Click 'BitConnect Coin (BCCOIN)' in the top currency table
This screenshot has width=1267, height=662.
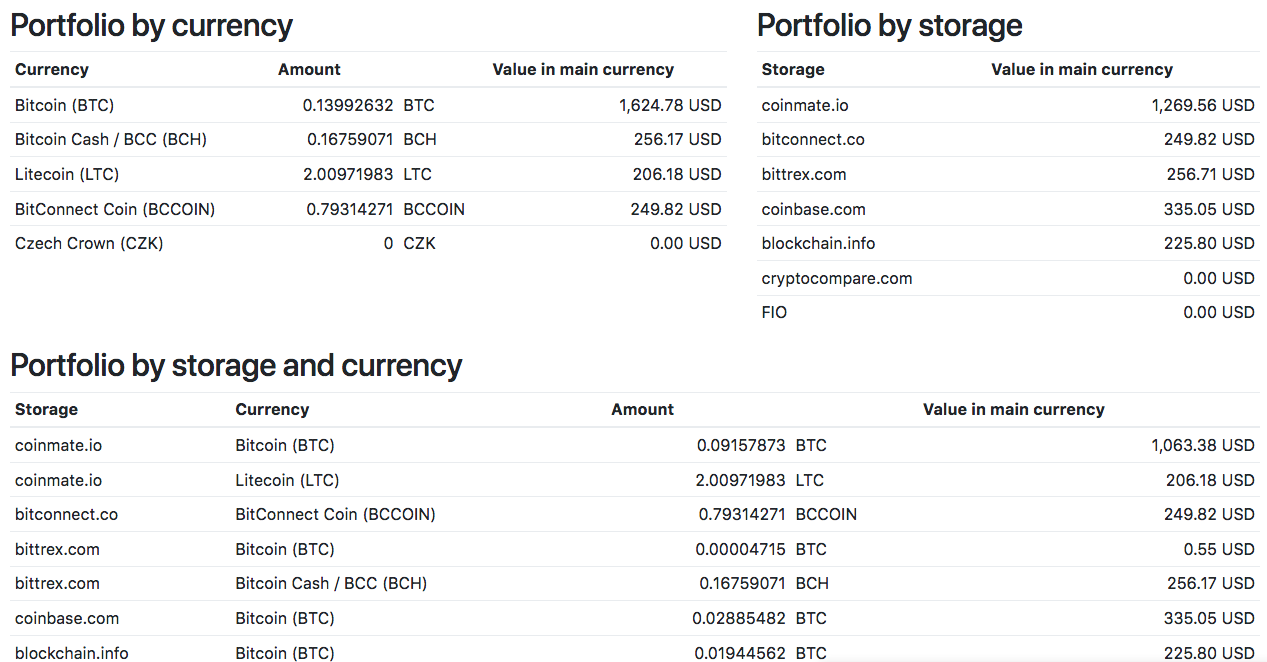[x=115, y=209]
